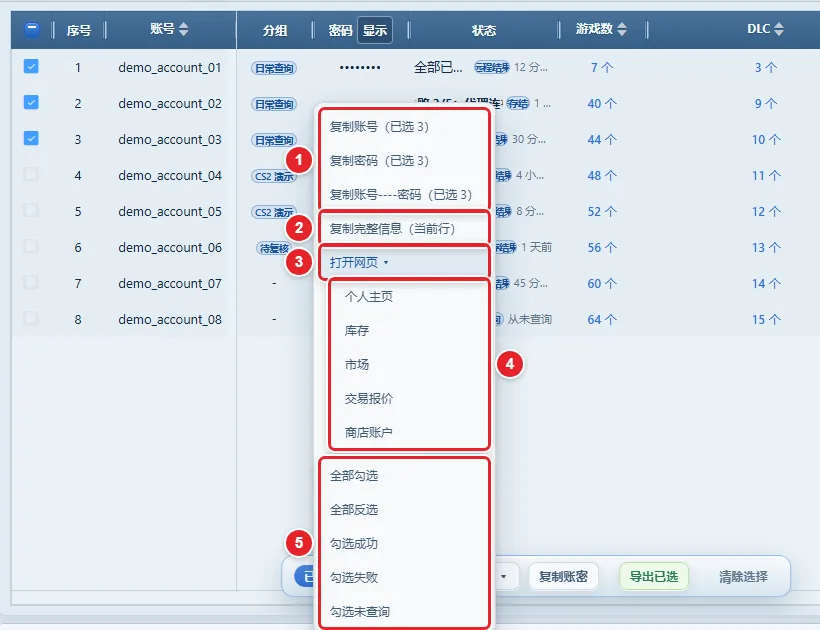Viewport: 820px width, 630px height.
Task: Click the green 导出已选 button
Action: pos(654,577)
